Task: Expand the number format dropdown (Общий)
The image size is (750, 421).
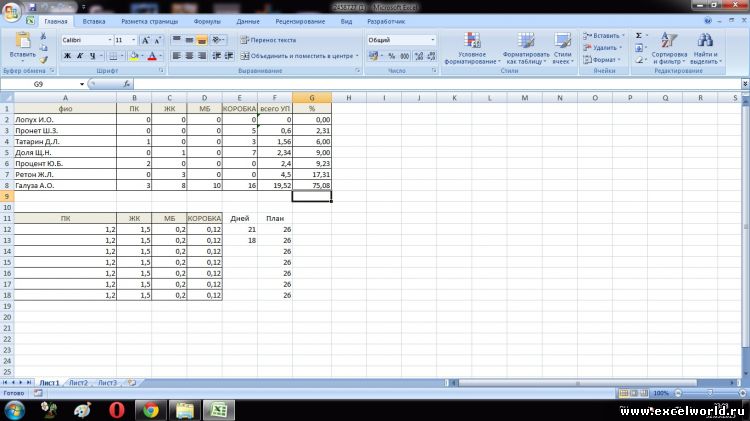Action: point(432,40)
